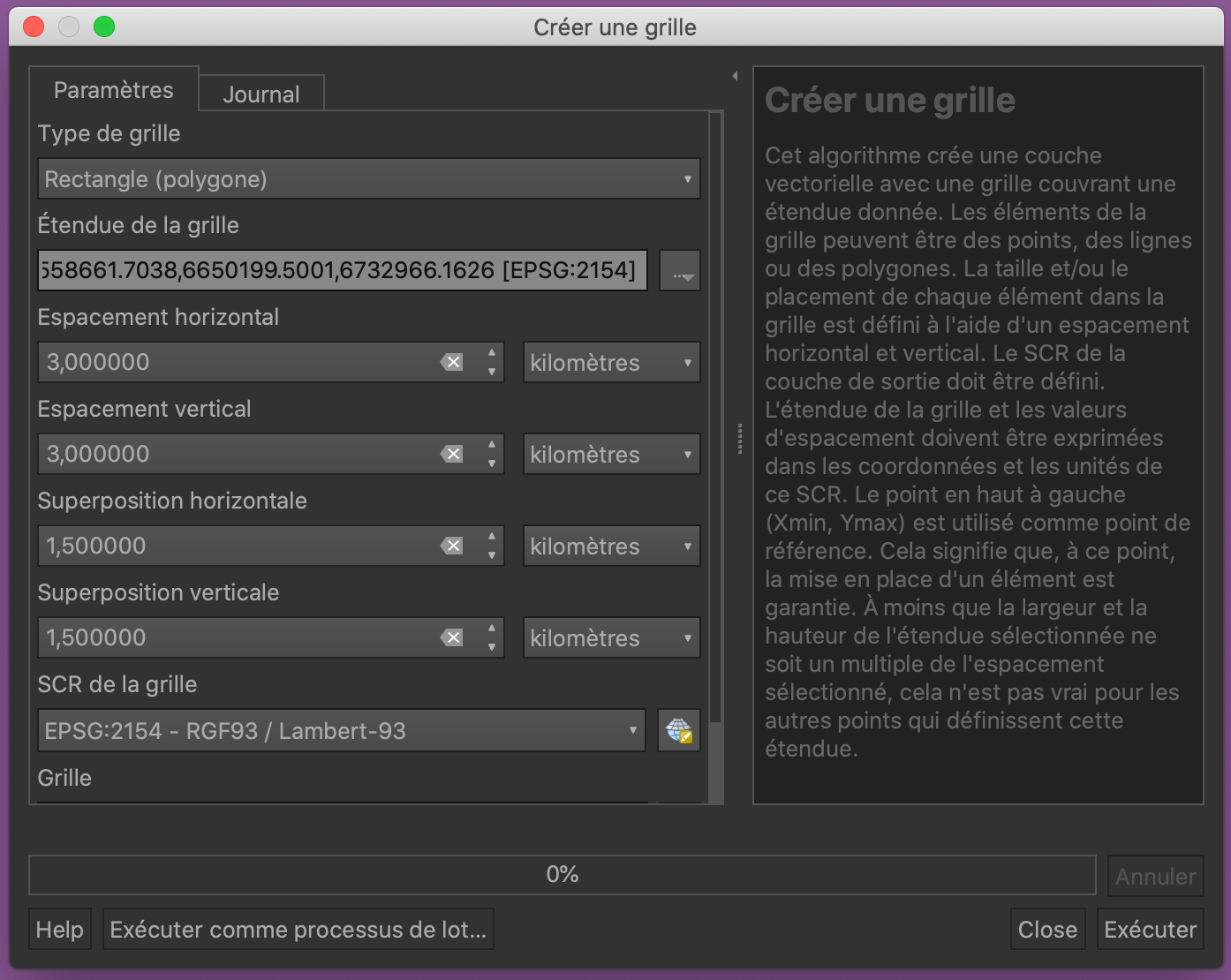1231x980 pixels.
Task: Click the CRS selector globe icon
Action: [678, 731]
